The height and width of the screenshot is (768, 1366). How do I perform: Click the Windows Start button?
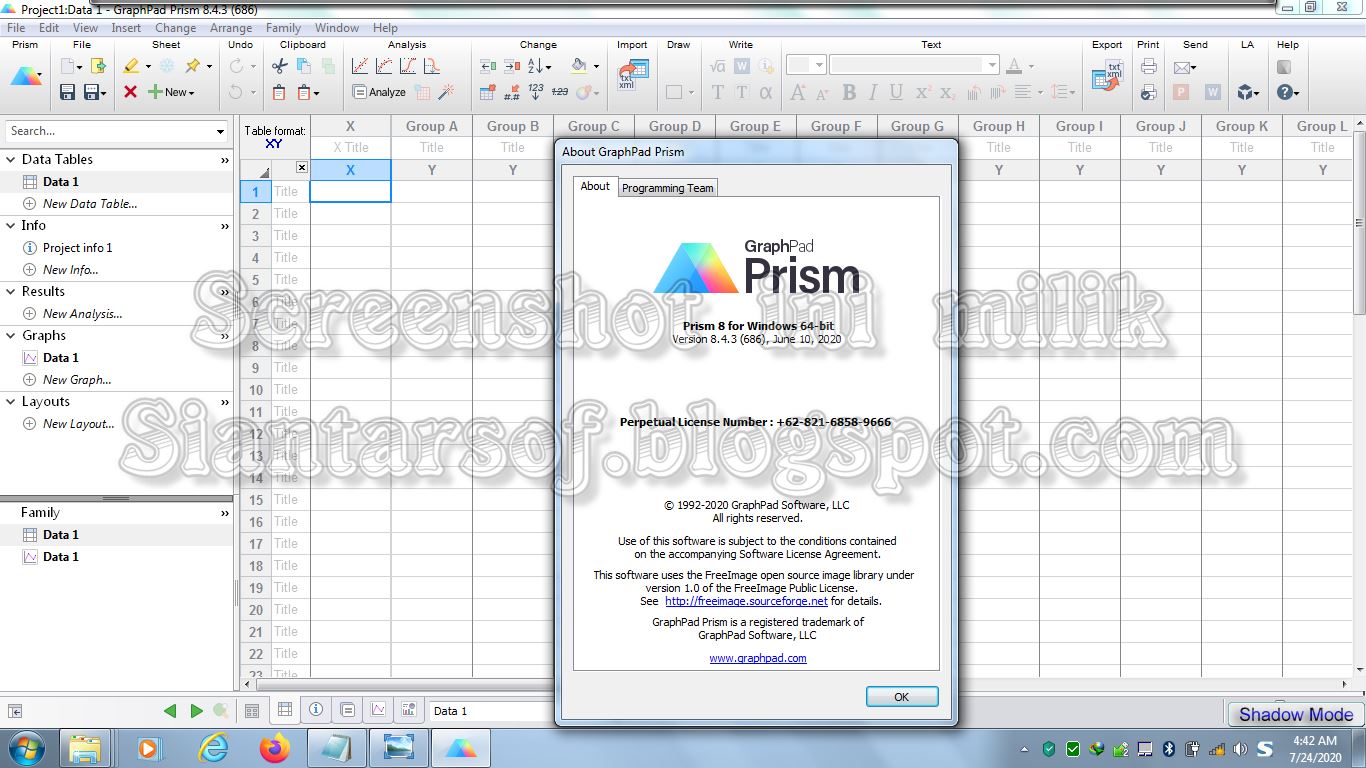click(27, 748)
